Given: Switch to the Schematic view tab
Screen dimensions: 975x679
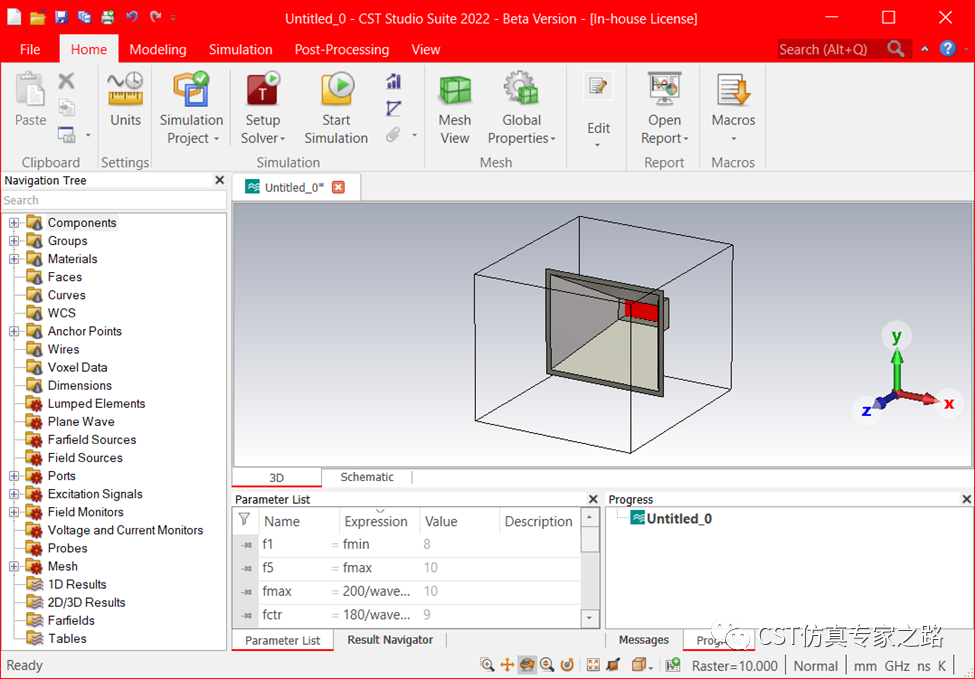Looking at the screenshot, I should (367, 477).
